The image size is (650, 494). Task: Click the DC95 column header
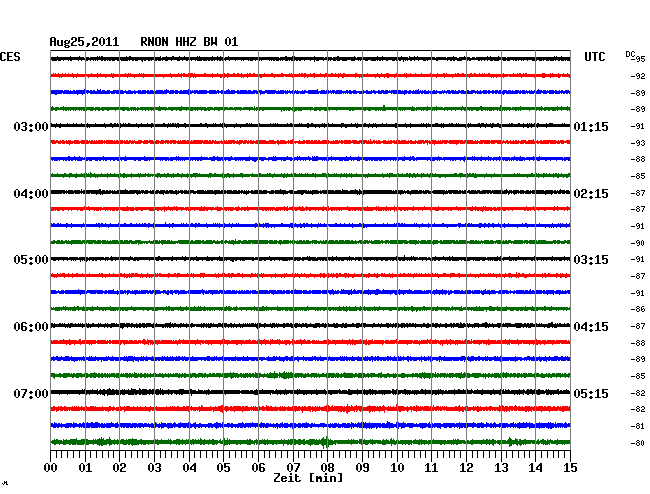635,56
